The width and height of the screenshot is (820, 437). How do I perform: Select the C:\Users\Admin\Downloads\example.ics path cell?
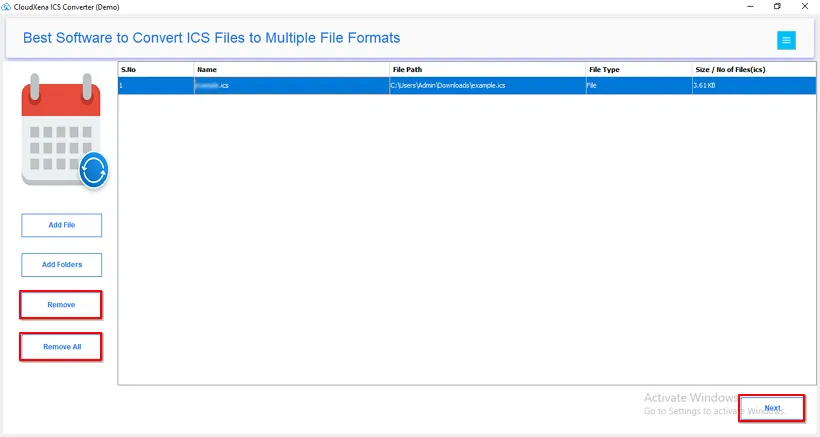click(x=488, y=86)
